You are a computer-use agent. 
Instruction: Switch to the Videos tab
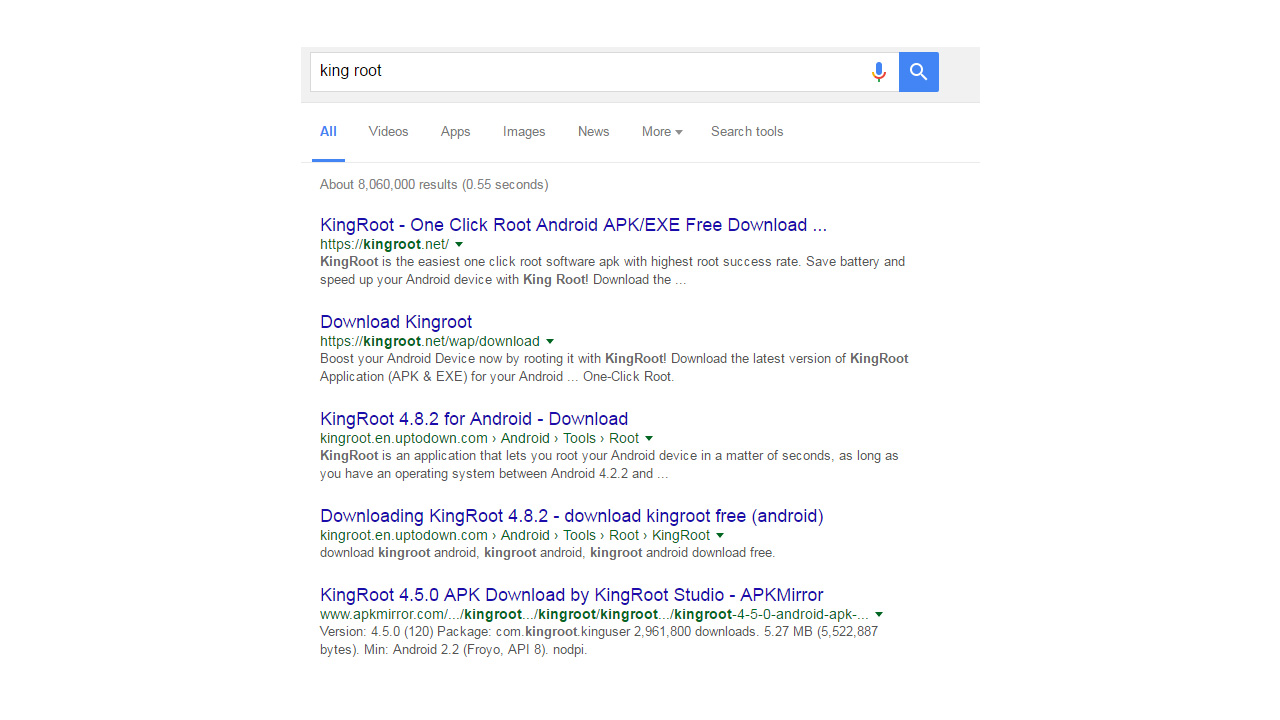point(388,132)
